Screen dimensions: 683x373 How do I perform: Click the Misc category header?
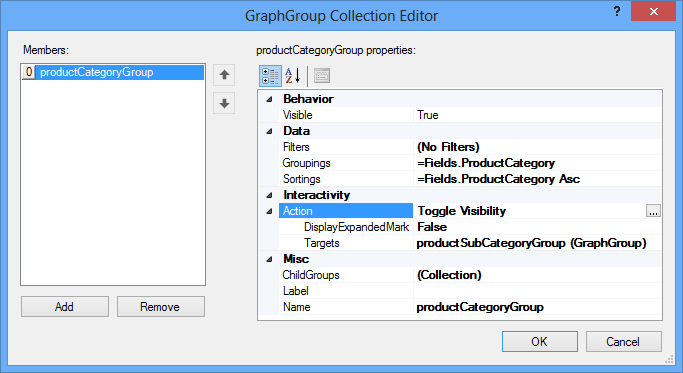[x=296, y=259]
